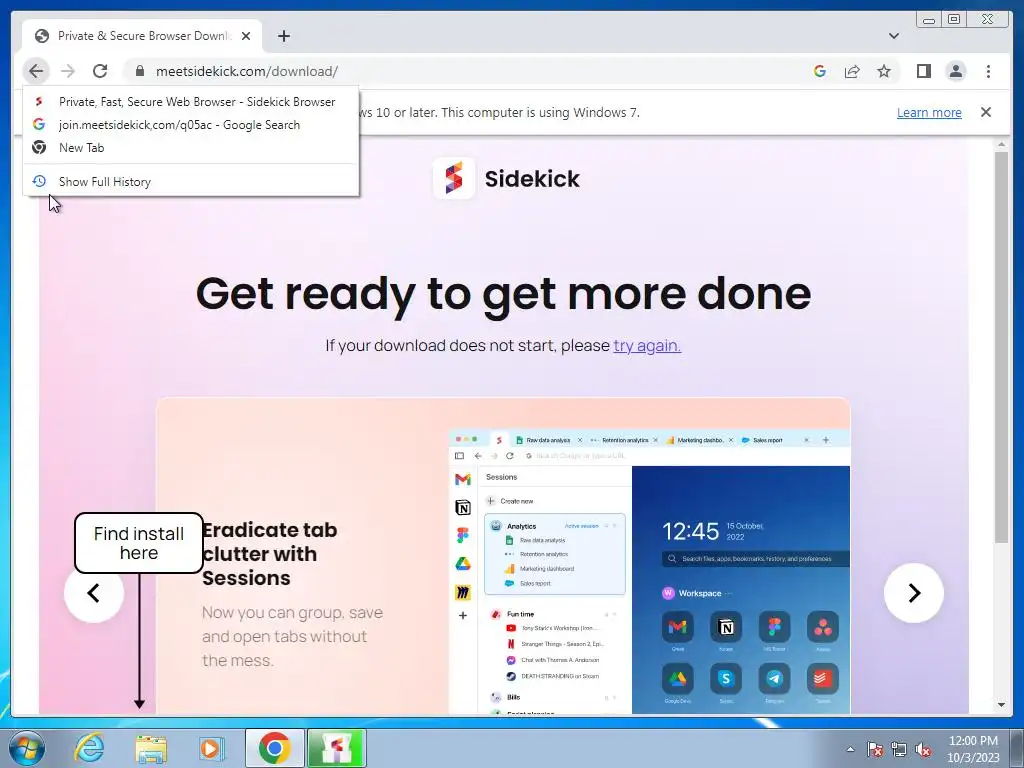Click the browser forward arrow button
This screenshot has height=768, width=1024.
pos(68,71)
